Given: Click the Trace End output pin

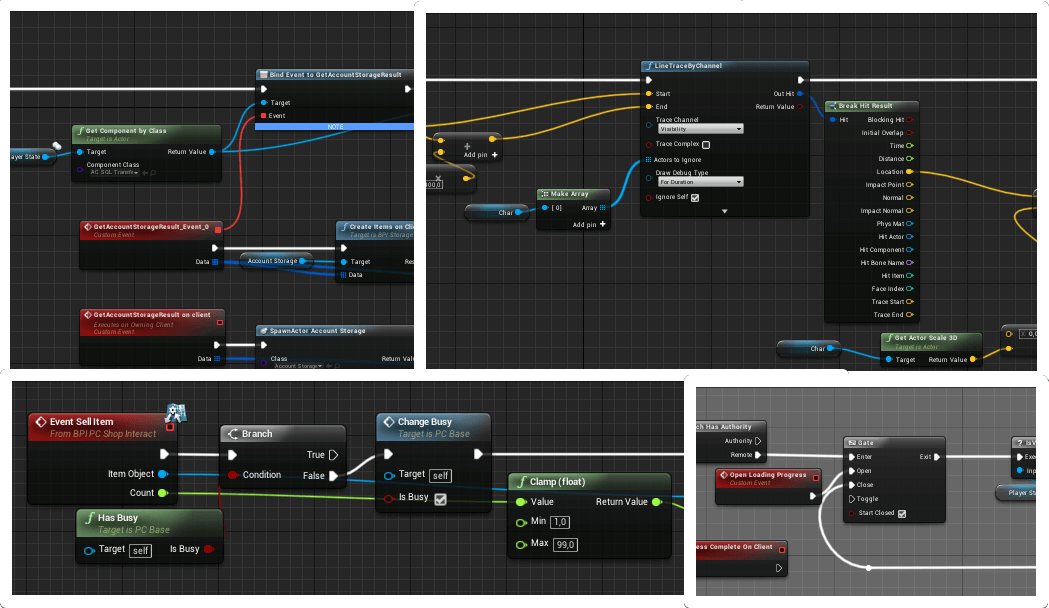Looking at the screenshot, I should pyautogui.click(x=909, y=314).
